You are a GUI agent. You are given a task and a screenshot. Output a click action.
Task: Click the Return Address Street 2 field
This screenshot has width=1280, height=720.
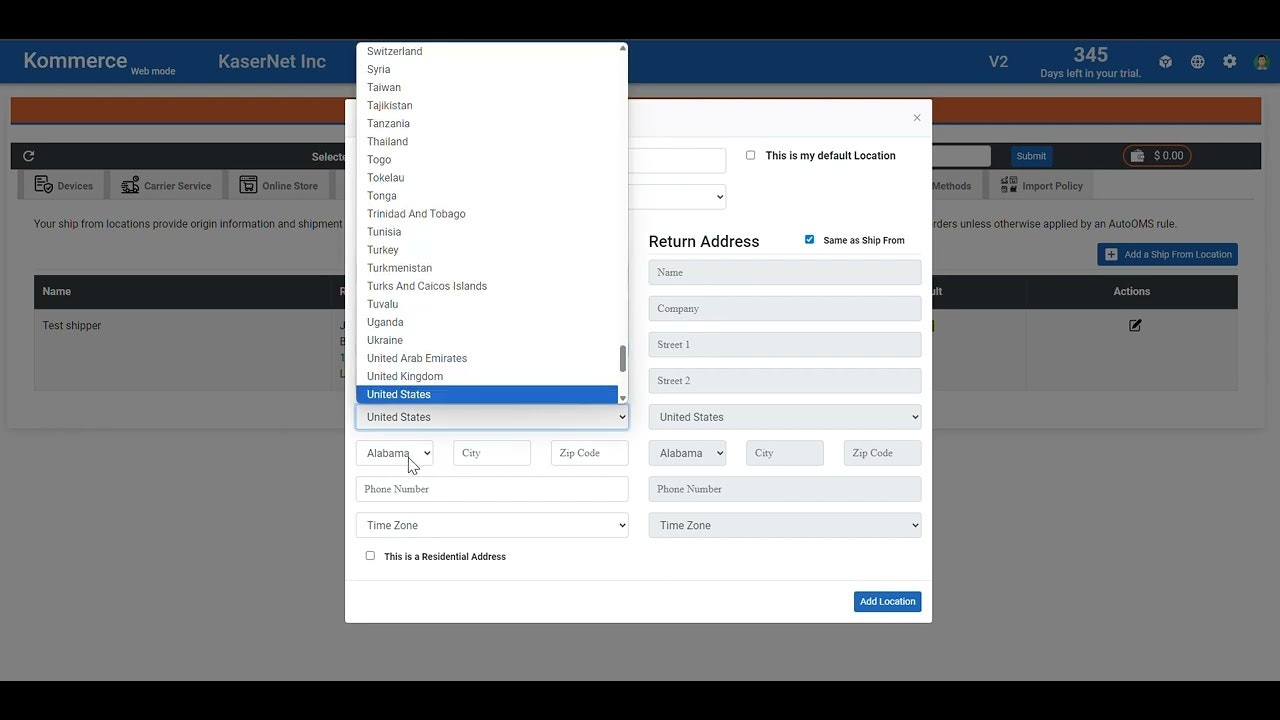785,380
